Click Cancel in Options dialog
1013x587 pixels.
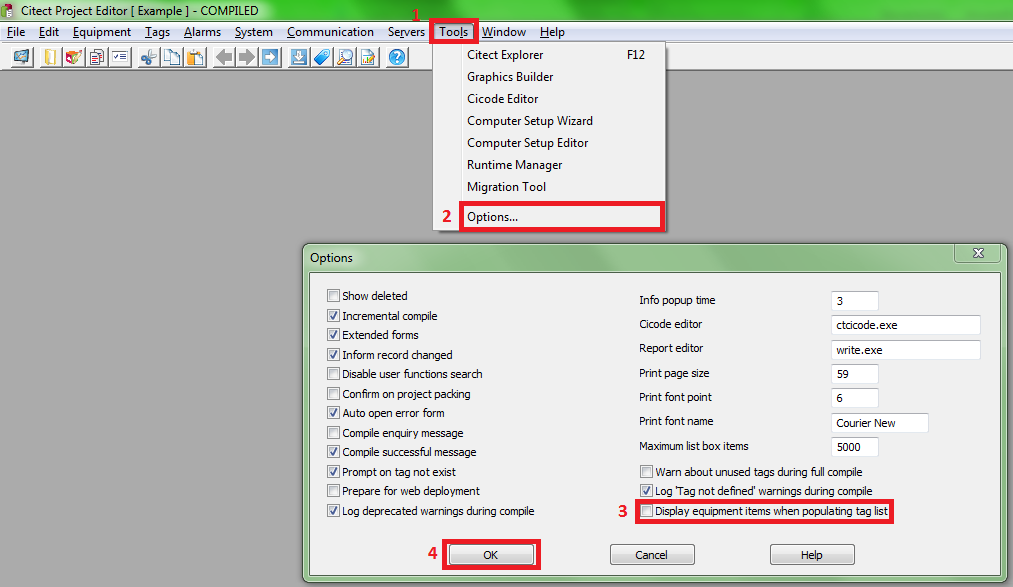pos(652,555)
